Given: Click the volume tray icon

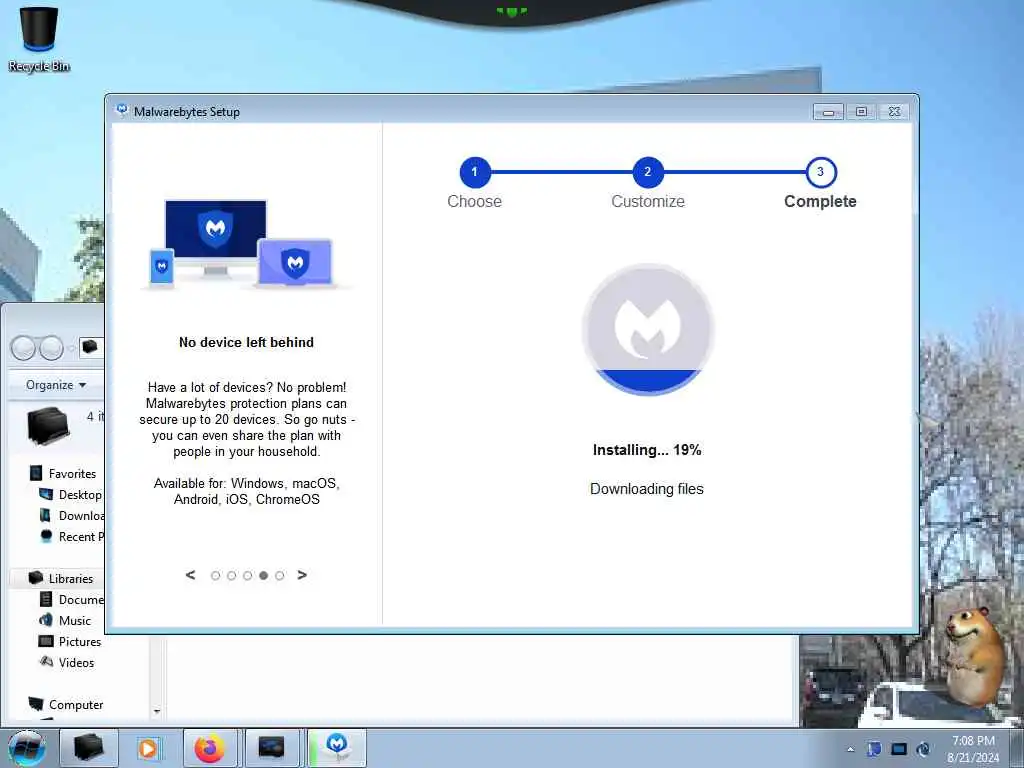Looking at the screenshot, I should [x=923, y=749].
